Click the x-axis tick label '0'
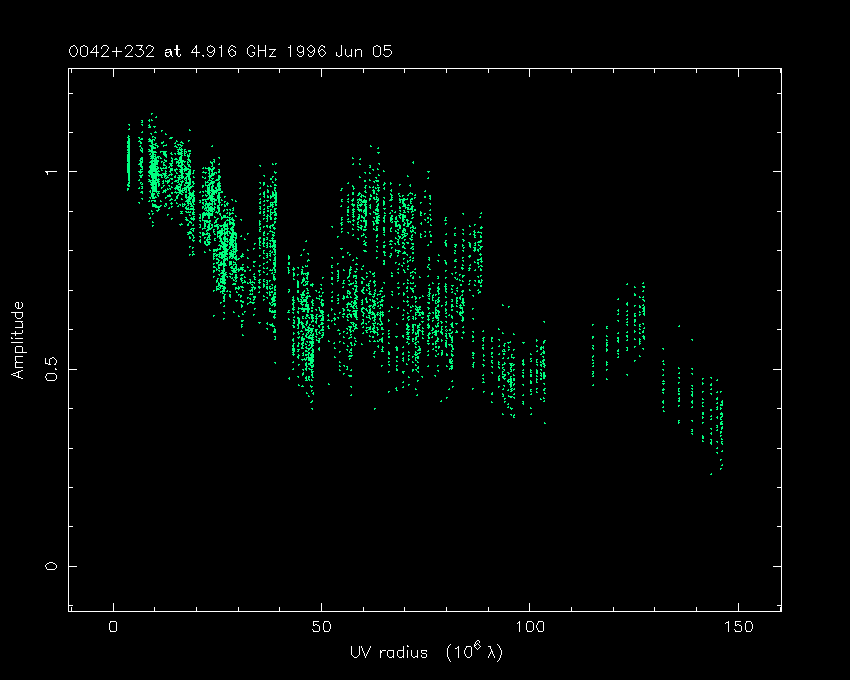850x680 pixels. (114, 627)
